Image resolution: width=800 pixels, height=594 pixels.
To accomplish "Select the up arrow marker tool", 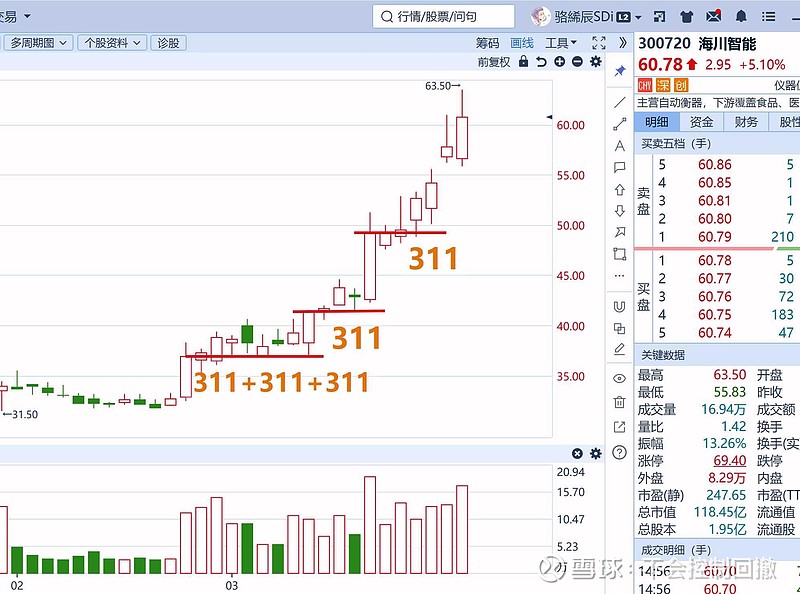I will [x=619, y=189].
